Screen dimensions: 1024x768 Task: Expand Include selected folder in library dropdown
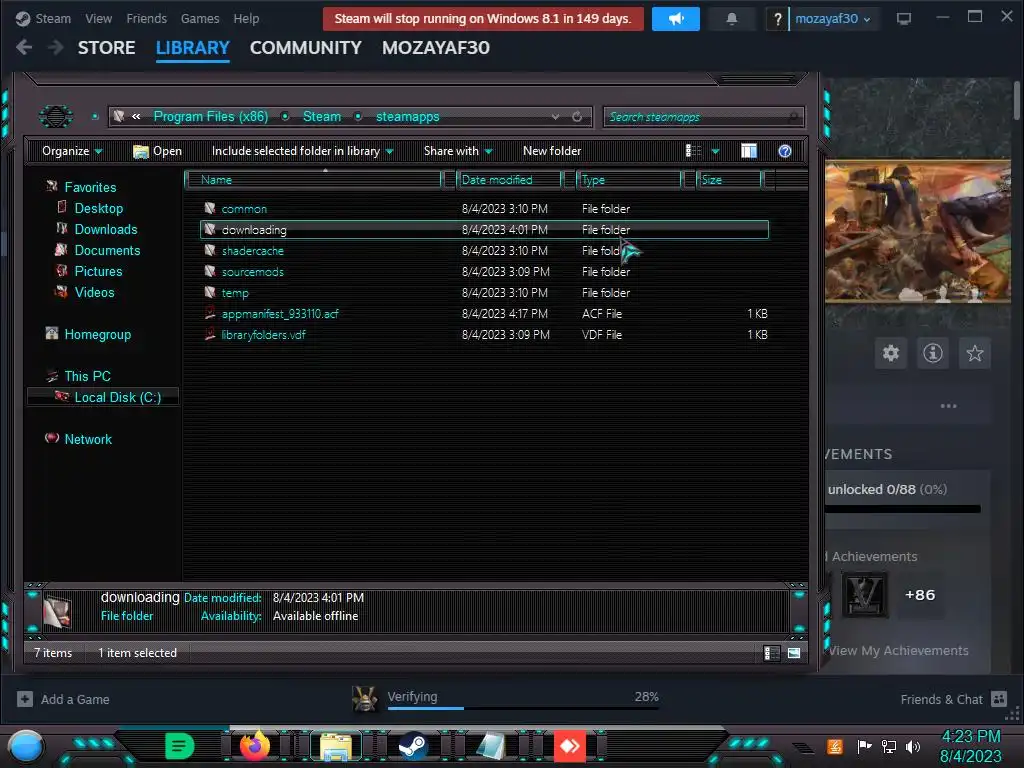pyautogui.click(x=302, y=151)
